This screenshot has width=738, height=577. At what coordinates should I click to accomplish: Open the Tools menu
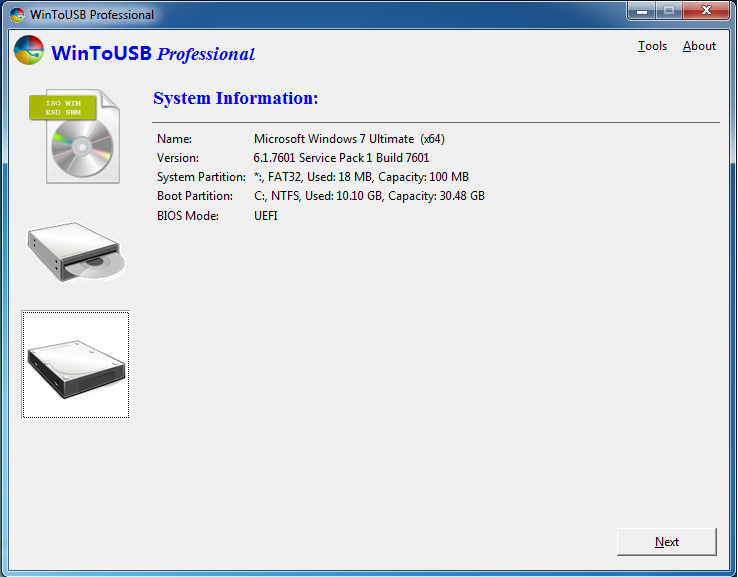(x=652, y=46)
